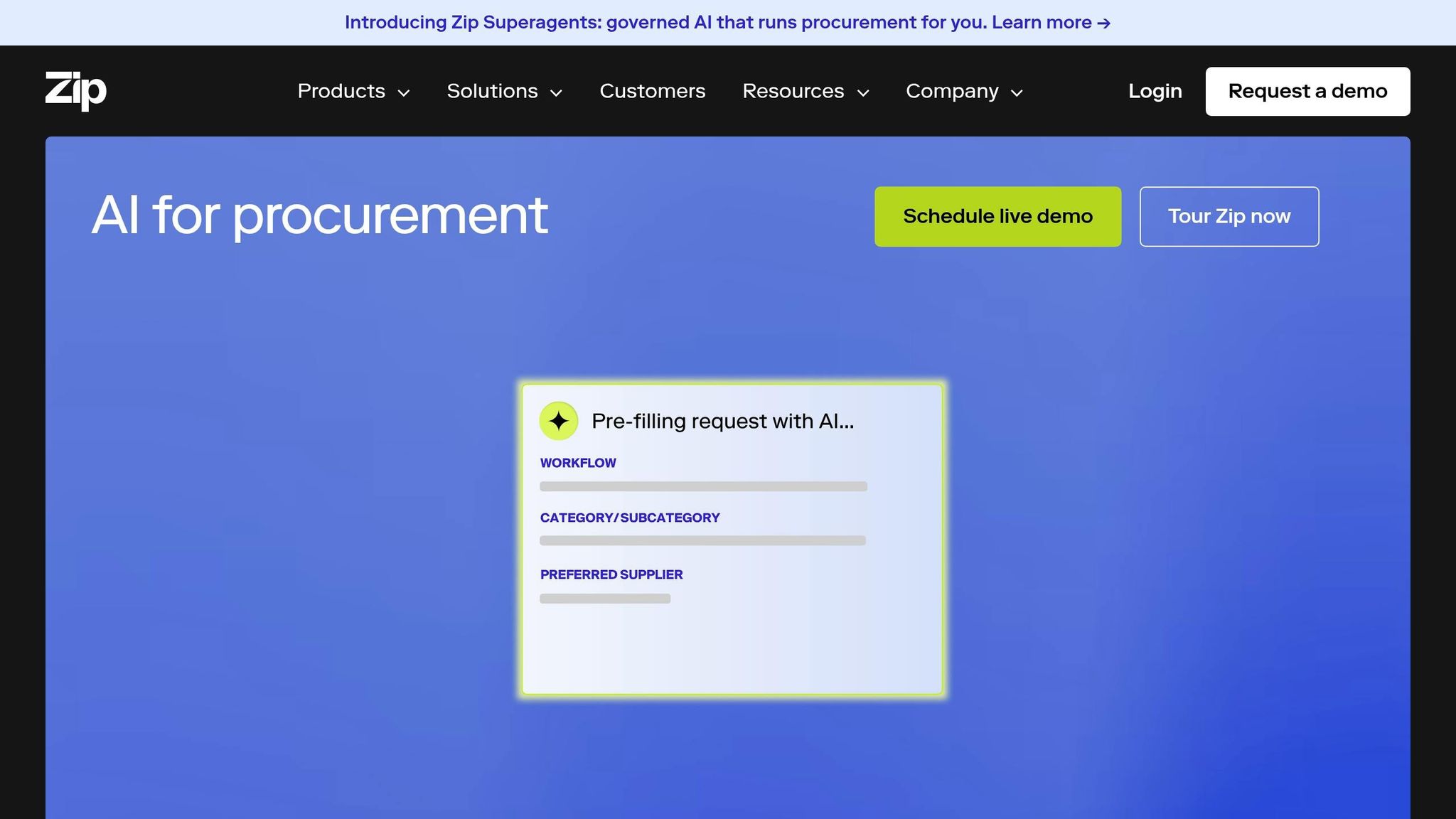Click the PREFERRED SUPPLIER label
The width and height of the screenshot is (1456, 819).
[x=611, y=574]
